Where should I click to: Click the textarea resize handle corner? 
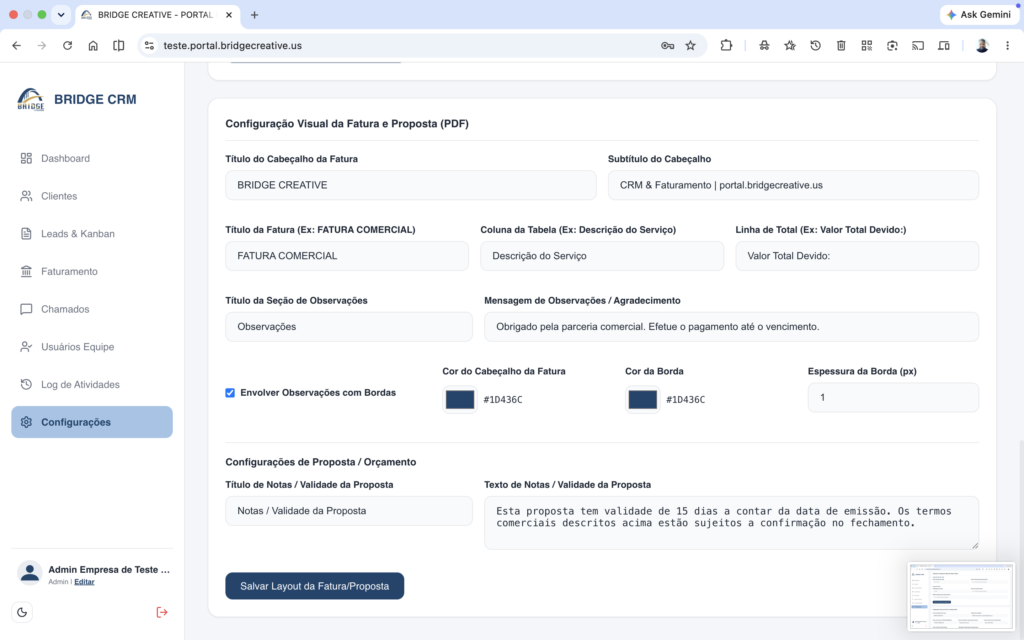[x=975, y=545]
